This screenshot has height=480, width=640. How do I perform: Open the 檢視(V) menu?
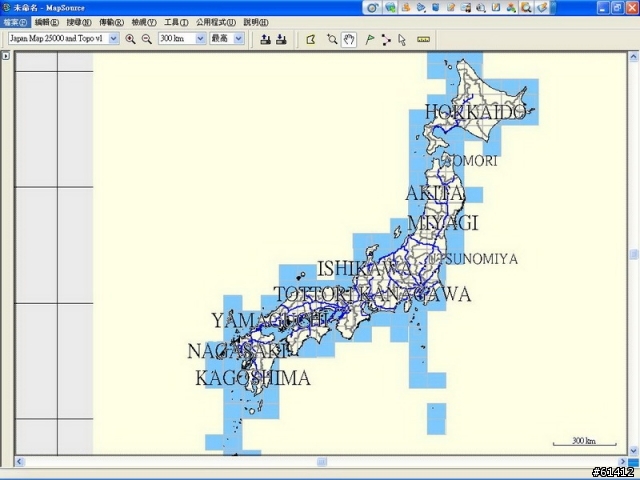pos(144,22)
